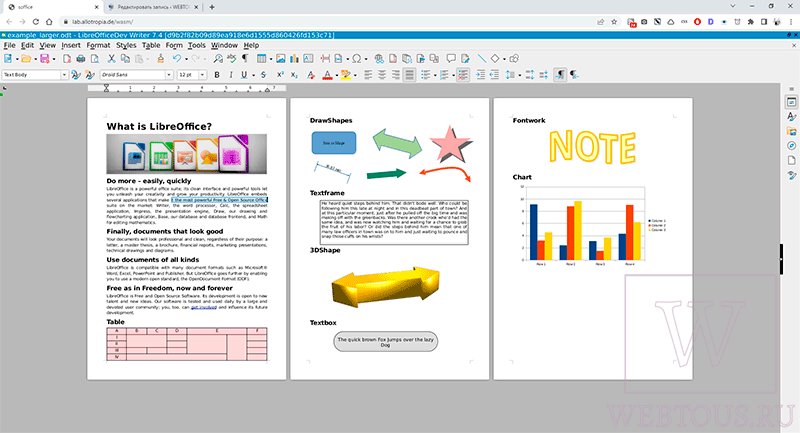Open the Insert Table dropdown arrow
Image resolution: width=800 pixels, height=433 pixels.
pos(270,59)
